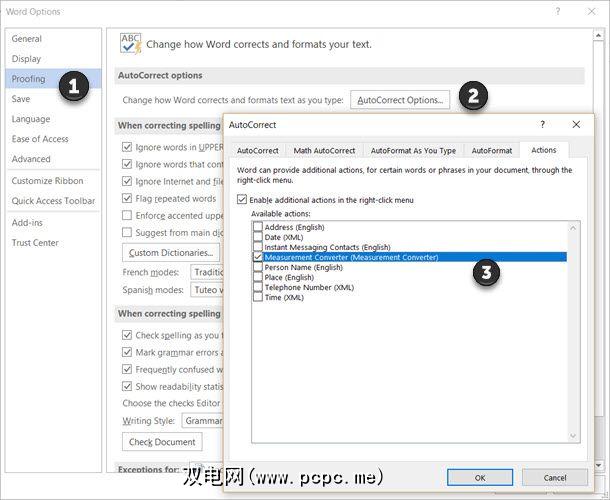This screenshot has width=610, height=500.
Task: Uncheck the Measurement Converter action checkbox
Action: 258,257
